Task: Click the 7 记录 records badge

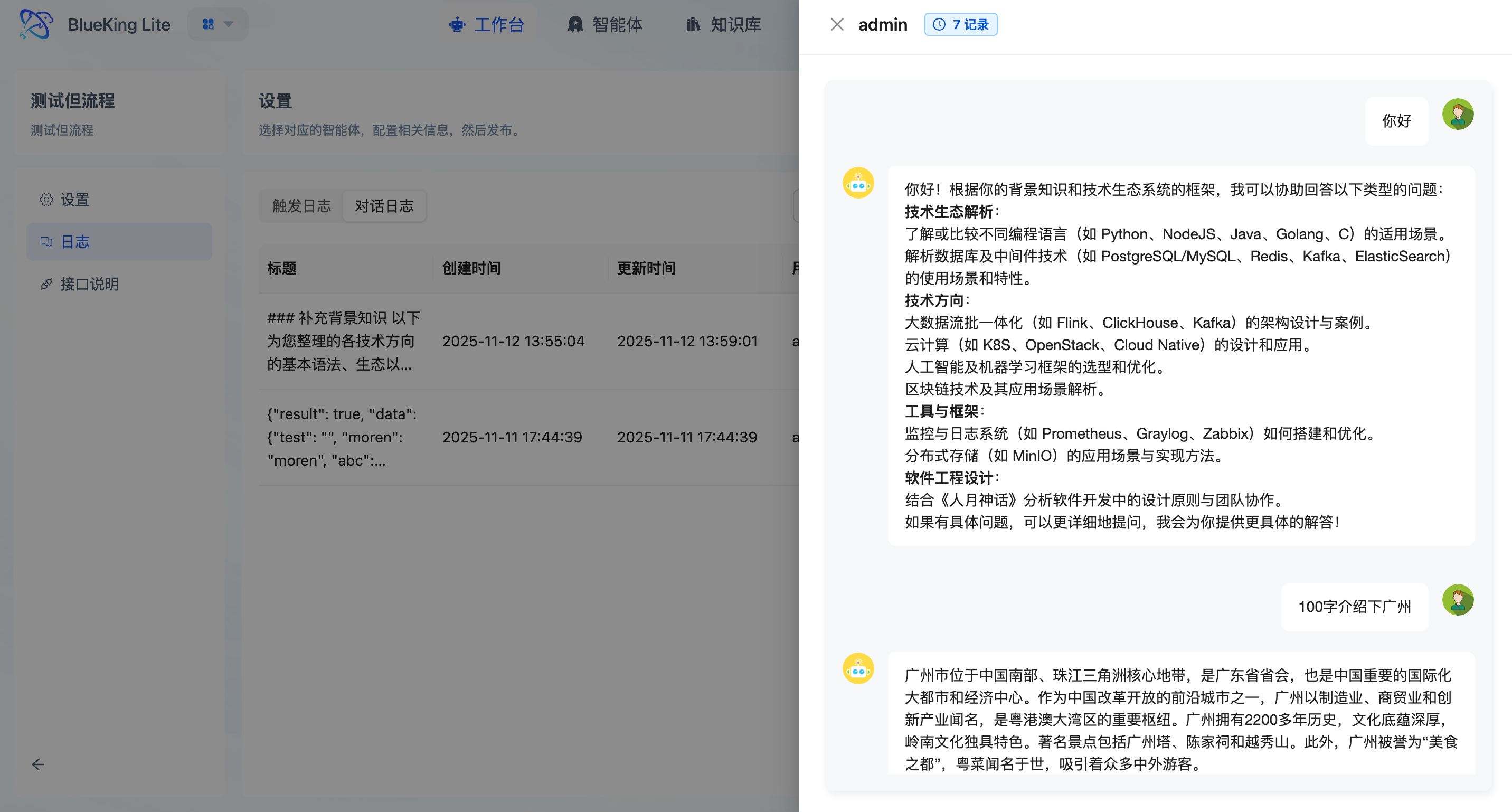Action: (x=960, y=25)
